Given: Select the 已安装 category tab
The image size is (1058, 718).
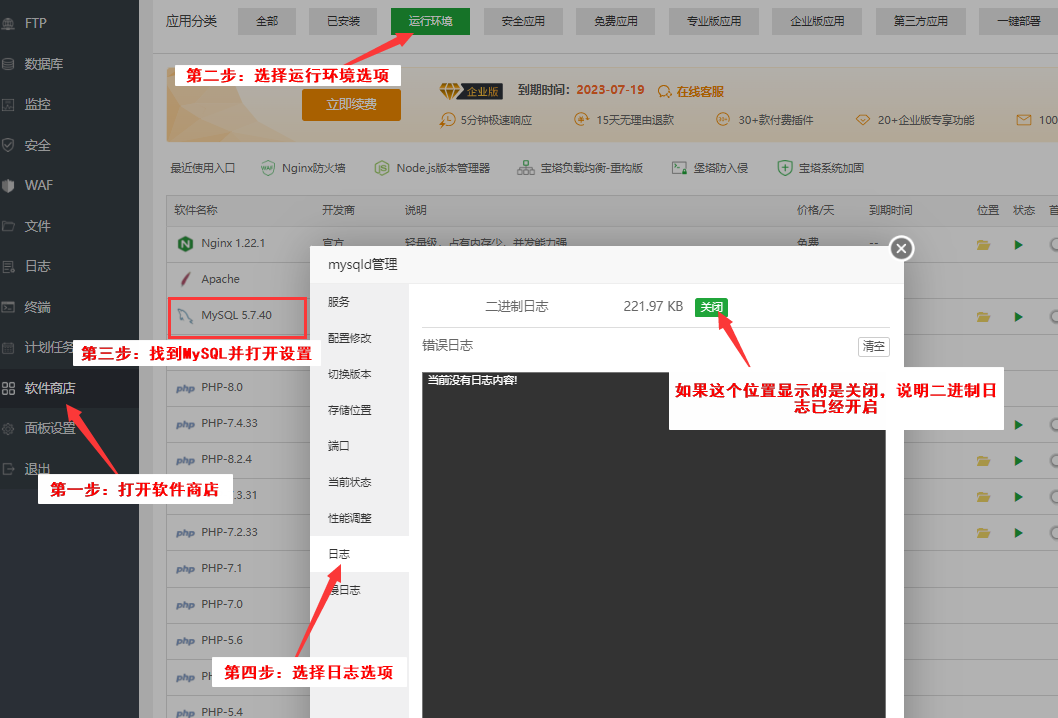Looking at the screenshot, I should tap(343, 22).
